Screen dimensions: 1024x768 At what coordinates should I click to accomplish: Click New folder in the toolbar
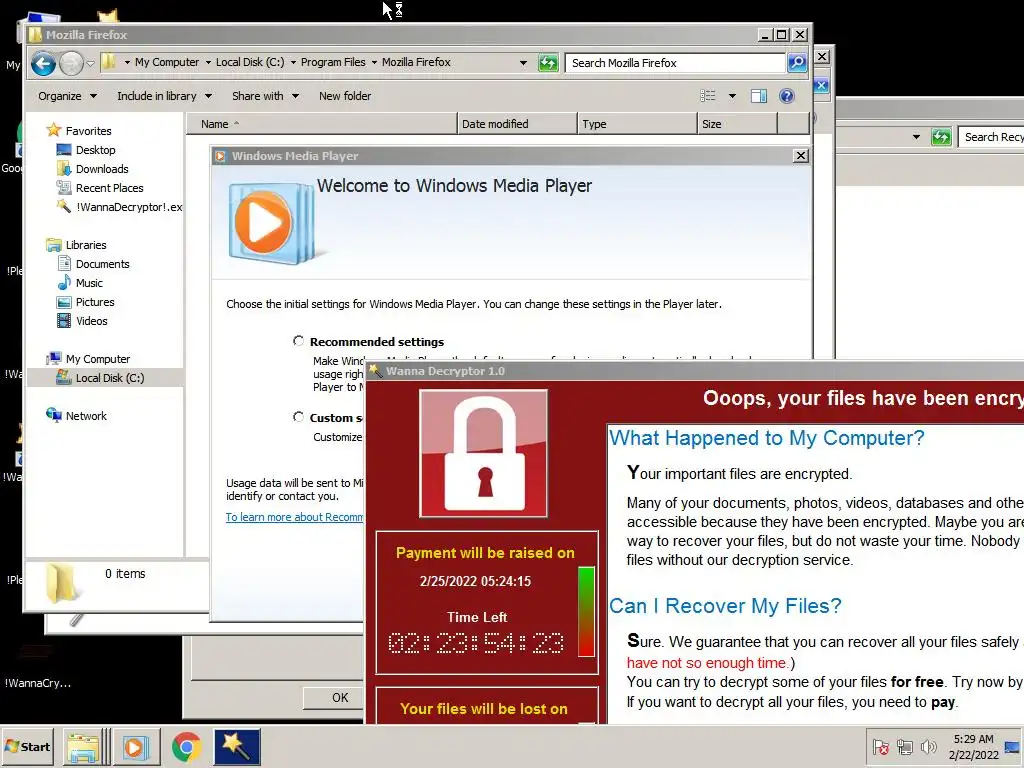point(345,96)
